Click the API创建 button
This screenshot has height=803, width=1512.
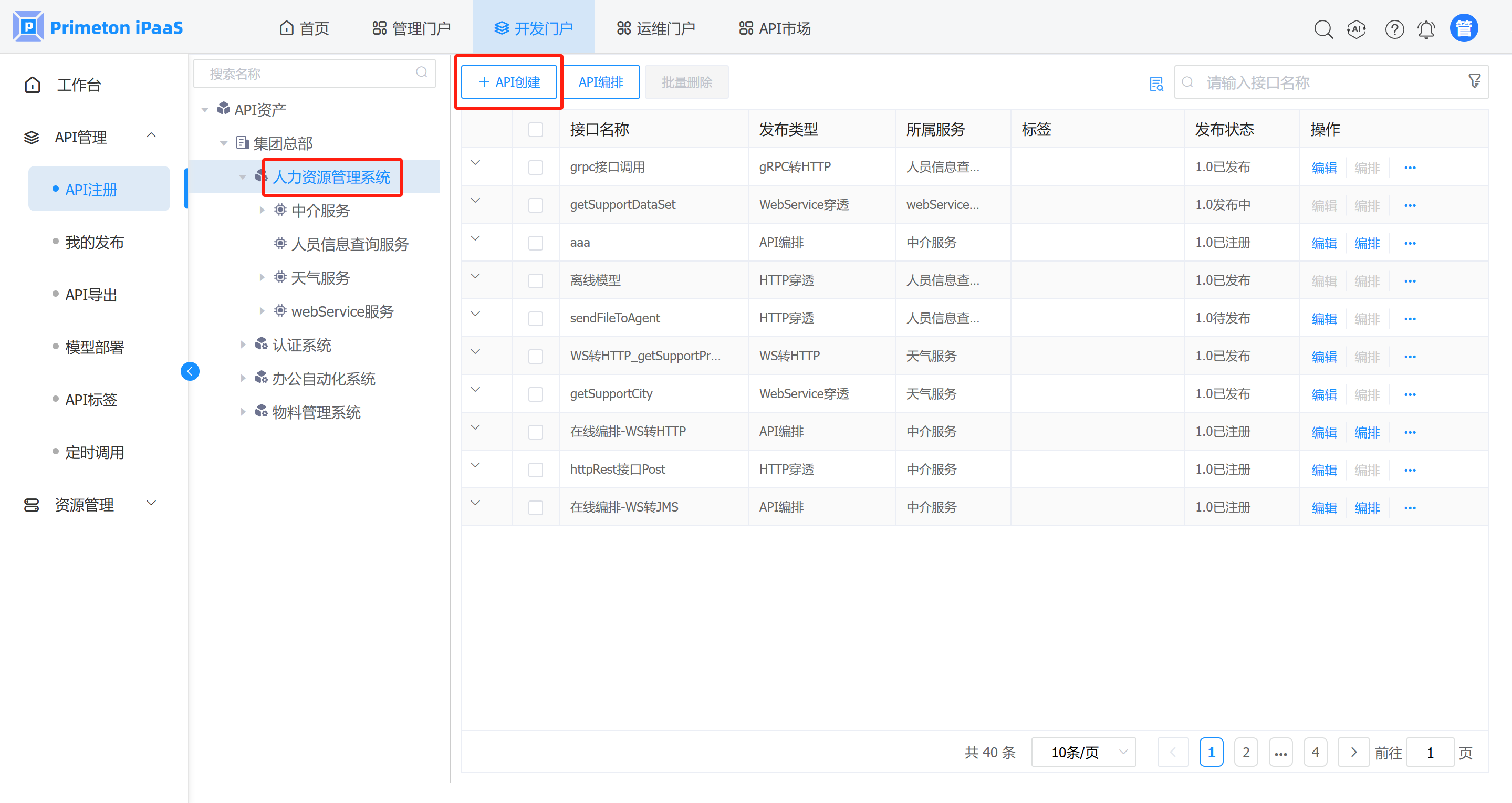pyautogui.click(x=509, y=82)
